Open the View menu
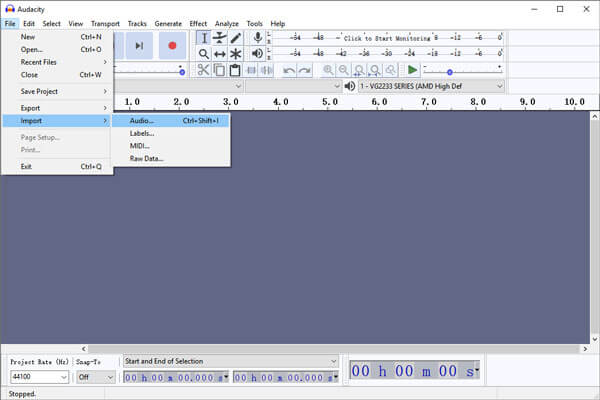600x400 pixels. tap(75, 24)
